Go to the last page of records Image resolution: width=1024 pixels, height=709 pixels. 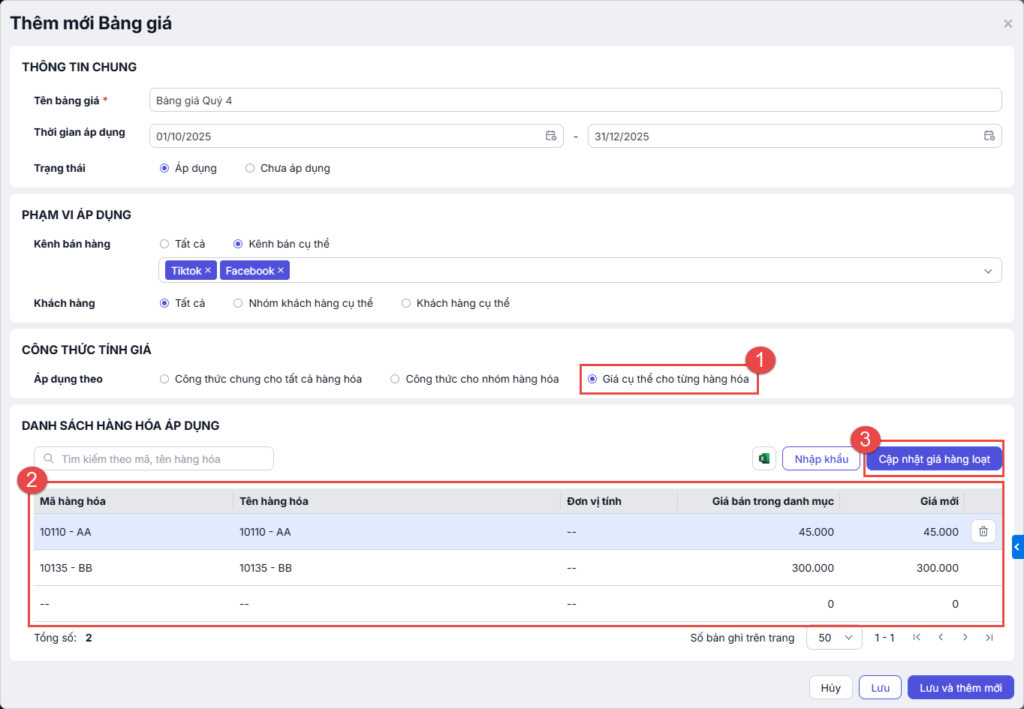click(989, 637)
